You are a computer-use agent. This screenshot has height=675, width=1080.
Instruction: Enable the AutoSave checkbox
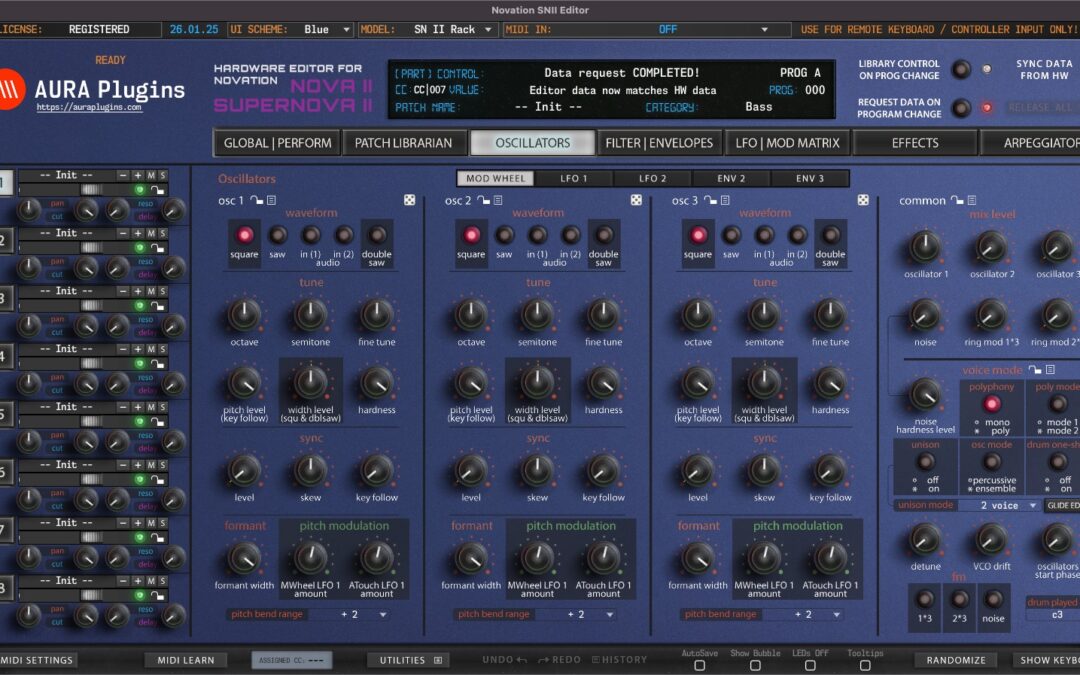(x=700, y=665)
